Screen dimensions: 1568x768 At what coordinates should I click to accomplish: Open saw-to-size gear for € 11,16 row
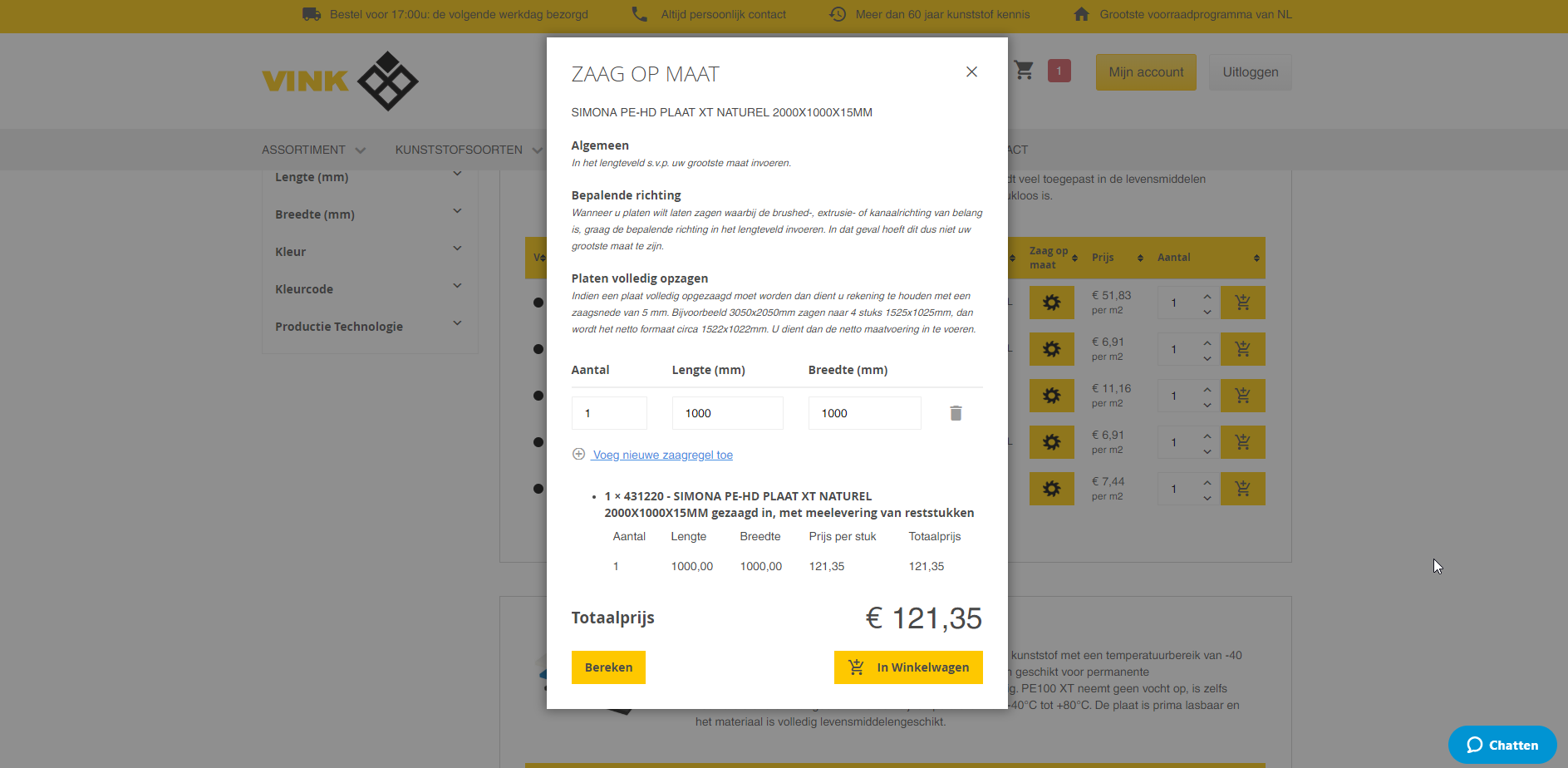click(1052, 396)
